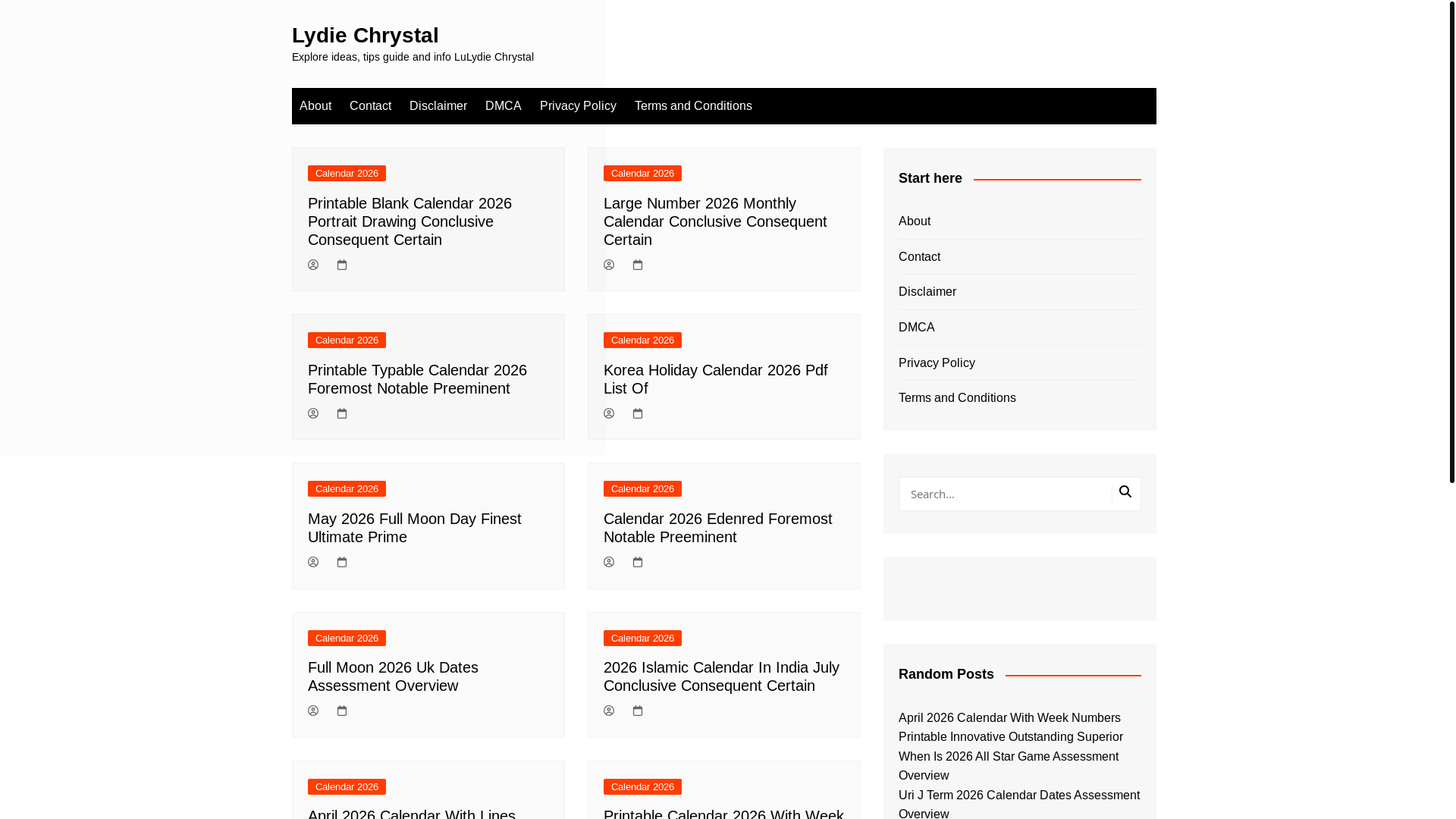This screenshot has height=819, width=1456.
Task: Open Terms and Conditions in top navigation bar
Action: pyautogui.click(x=693, y=106)
